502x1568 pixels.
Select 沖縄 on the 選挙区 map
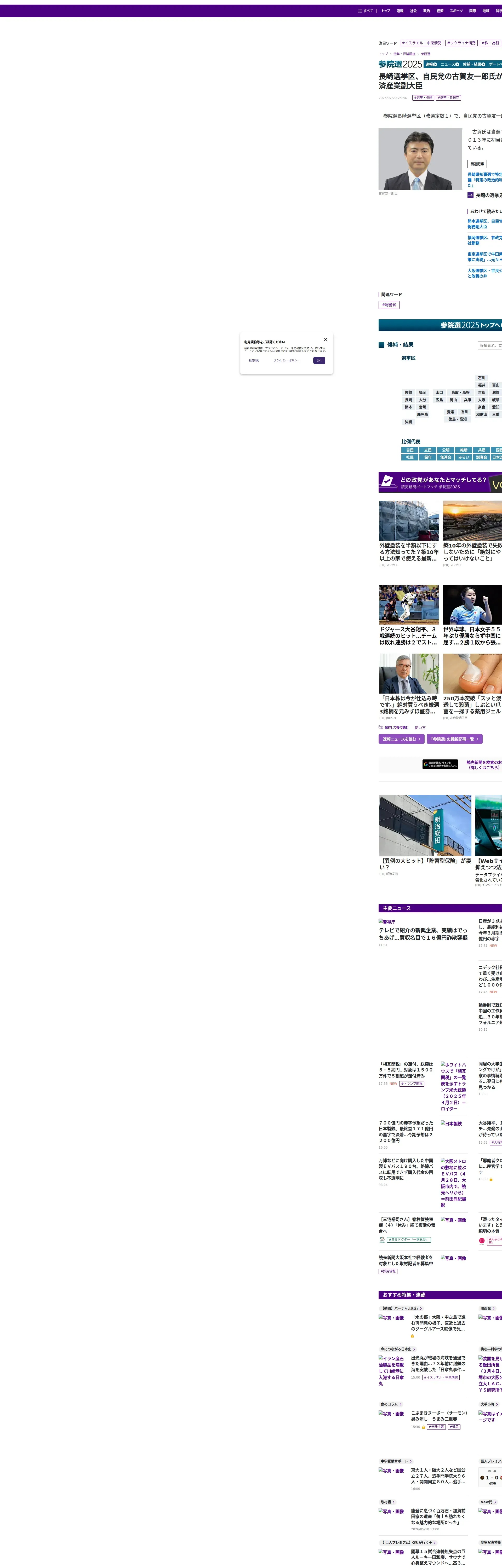click(408, 422)
